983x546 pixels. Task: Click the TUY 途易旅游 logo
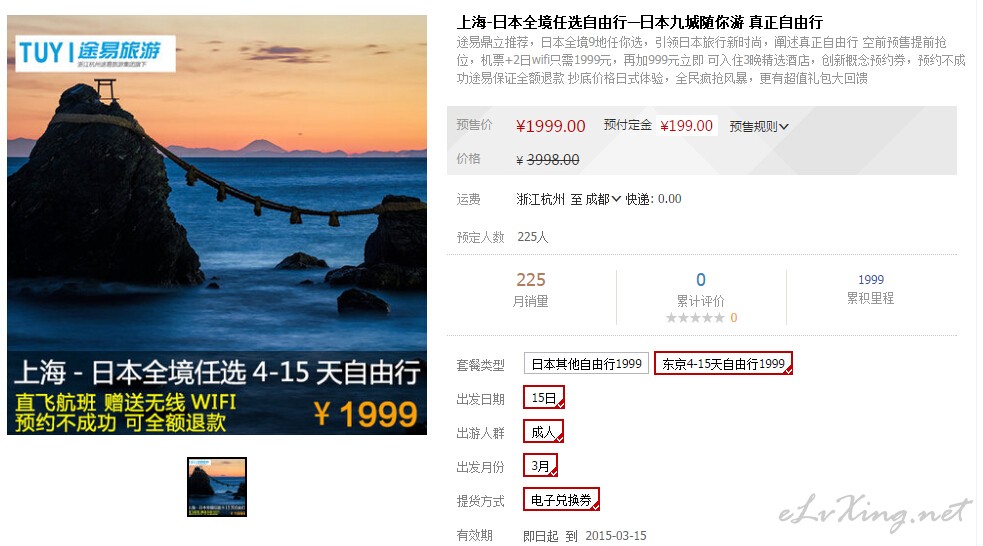click(95, 53)
